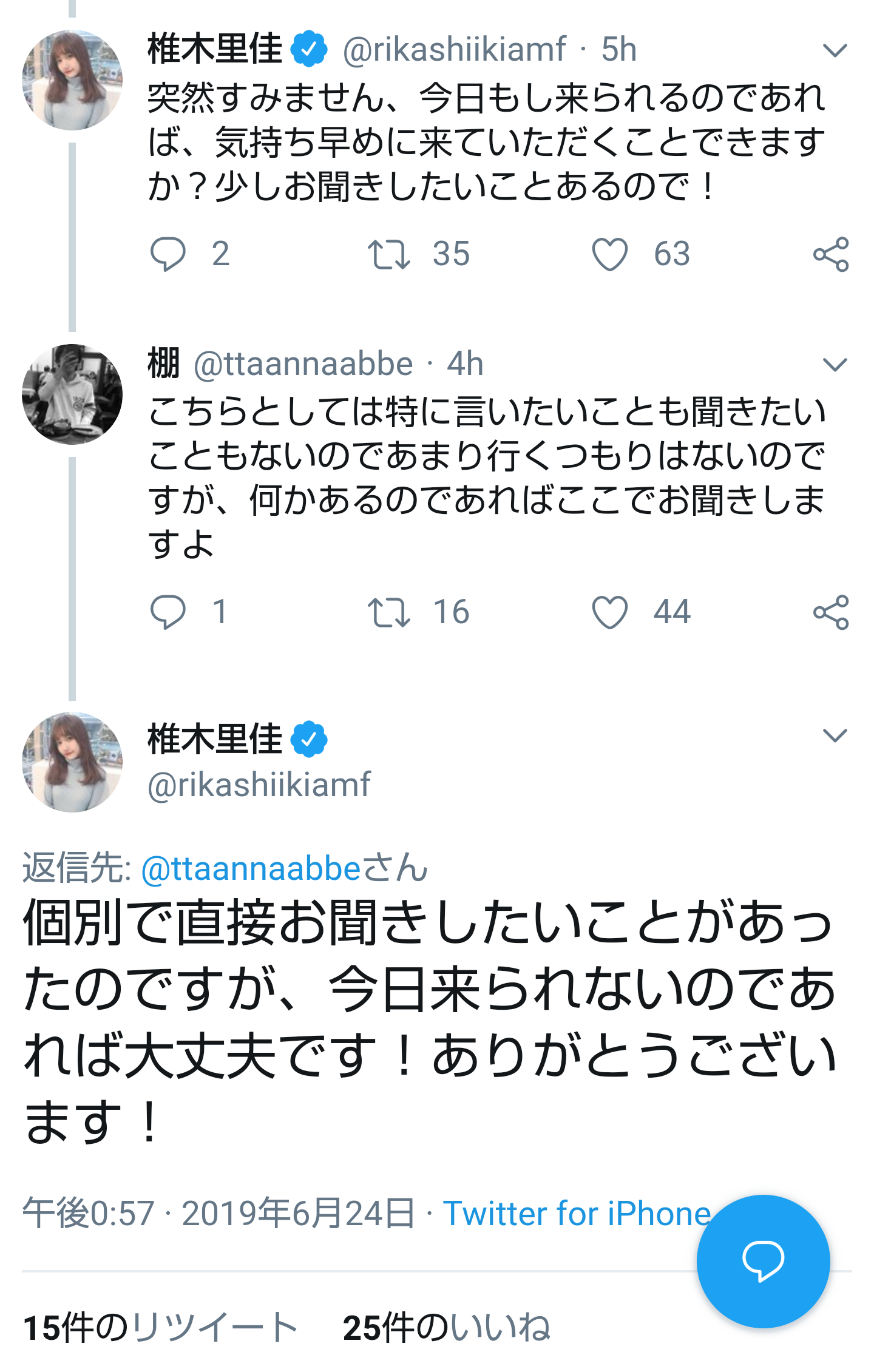Open the gray @ttaannaabbe handle beside 棚
Screen dimensions: 874x1372
click(303, 364)
